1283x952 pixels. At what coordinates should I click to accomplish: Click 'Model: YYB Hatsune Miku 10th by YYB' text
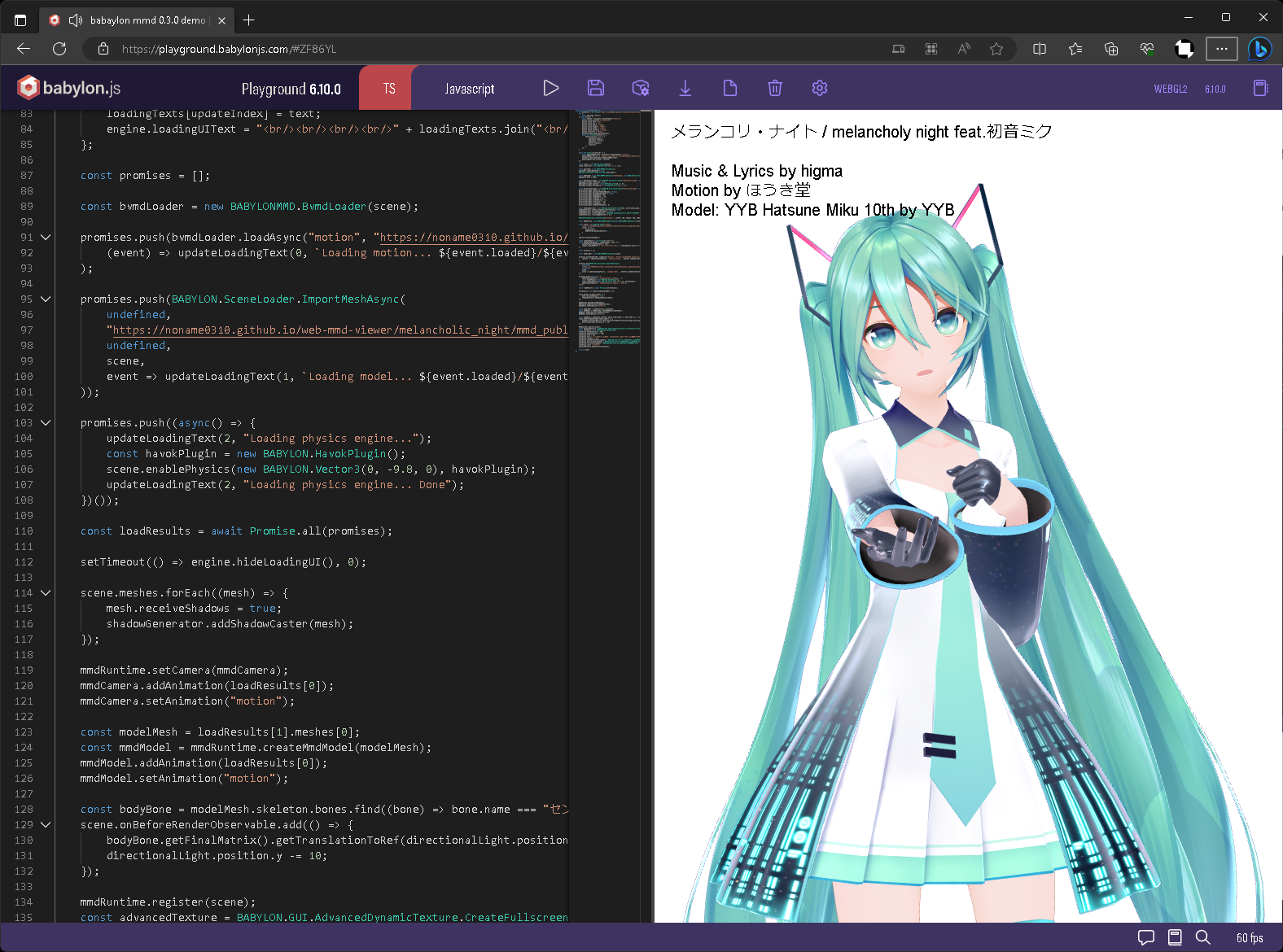[812, 210]
